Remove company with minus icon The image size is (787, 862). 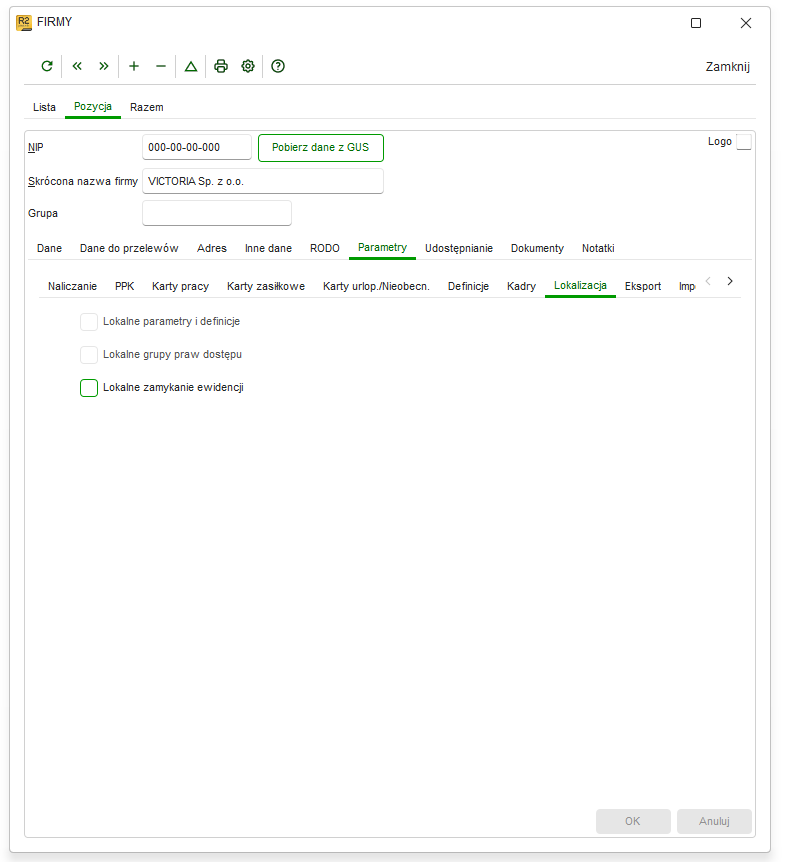pyautogui.click(x=160, y=66)
